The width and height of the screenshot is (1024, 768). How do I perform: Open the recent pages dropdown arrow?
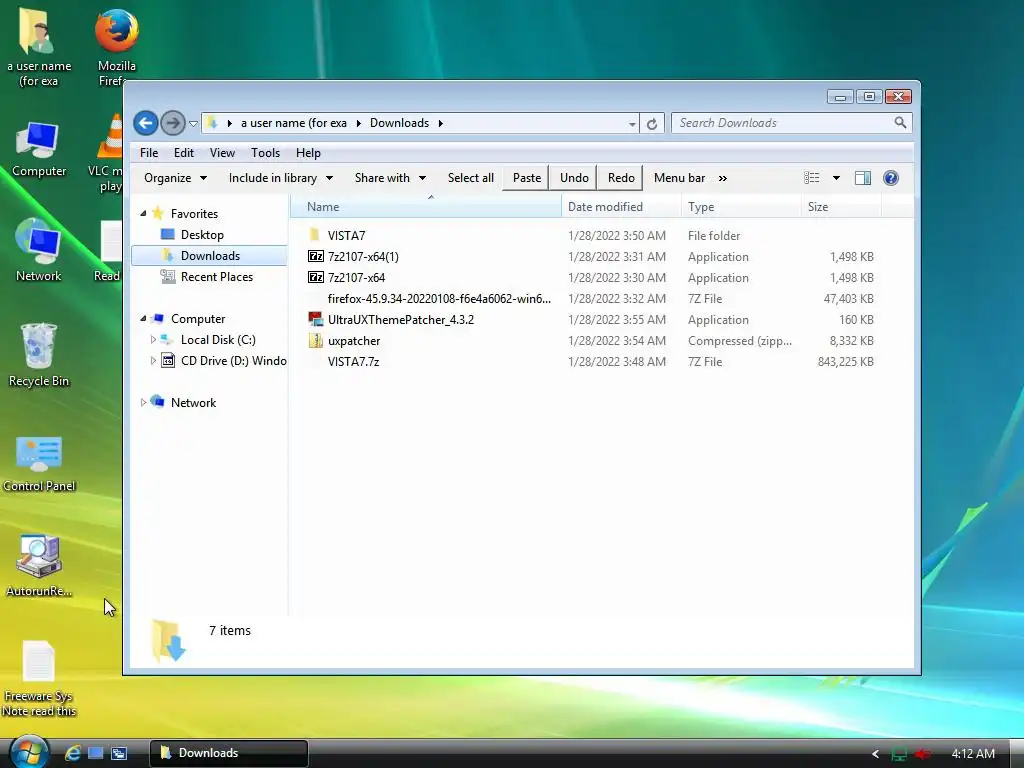[x=193, y=123]
